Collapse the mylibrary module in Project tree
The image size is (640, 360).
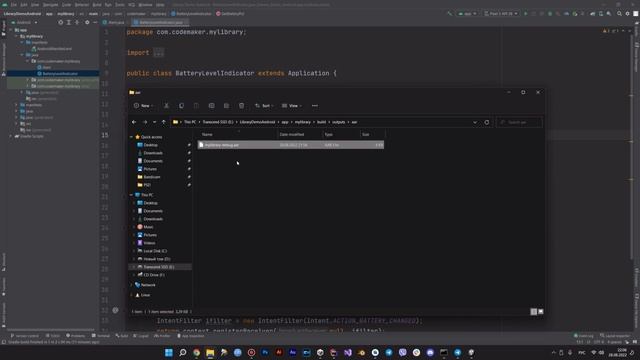16,36
